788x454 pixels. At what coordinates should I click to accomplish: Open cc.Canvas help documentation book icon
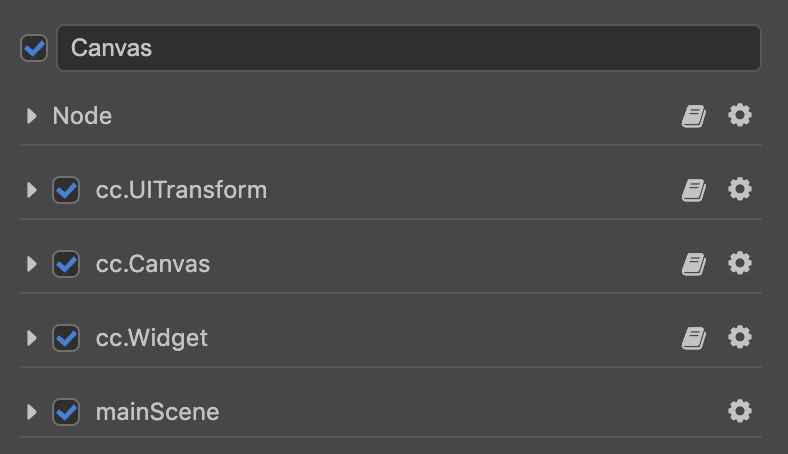(694, 264)
